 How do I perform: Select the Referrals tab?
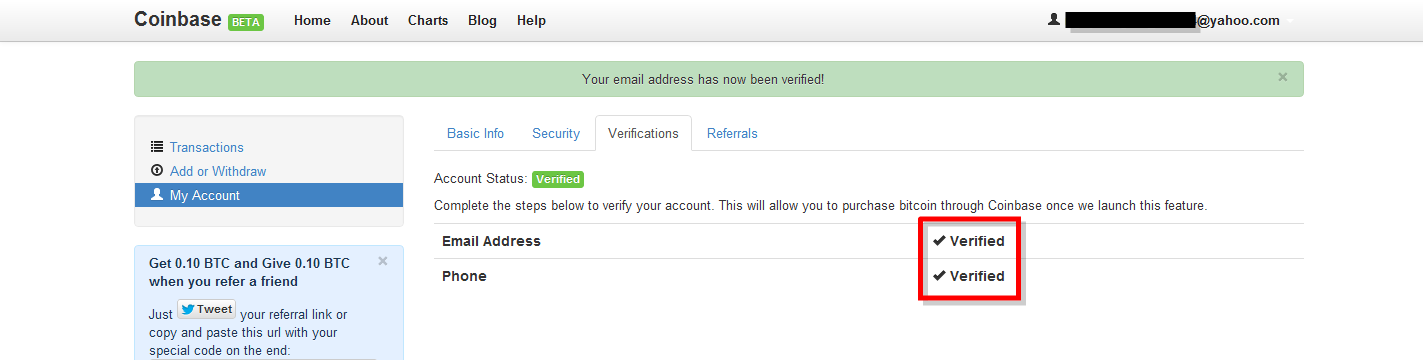732,133
